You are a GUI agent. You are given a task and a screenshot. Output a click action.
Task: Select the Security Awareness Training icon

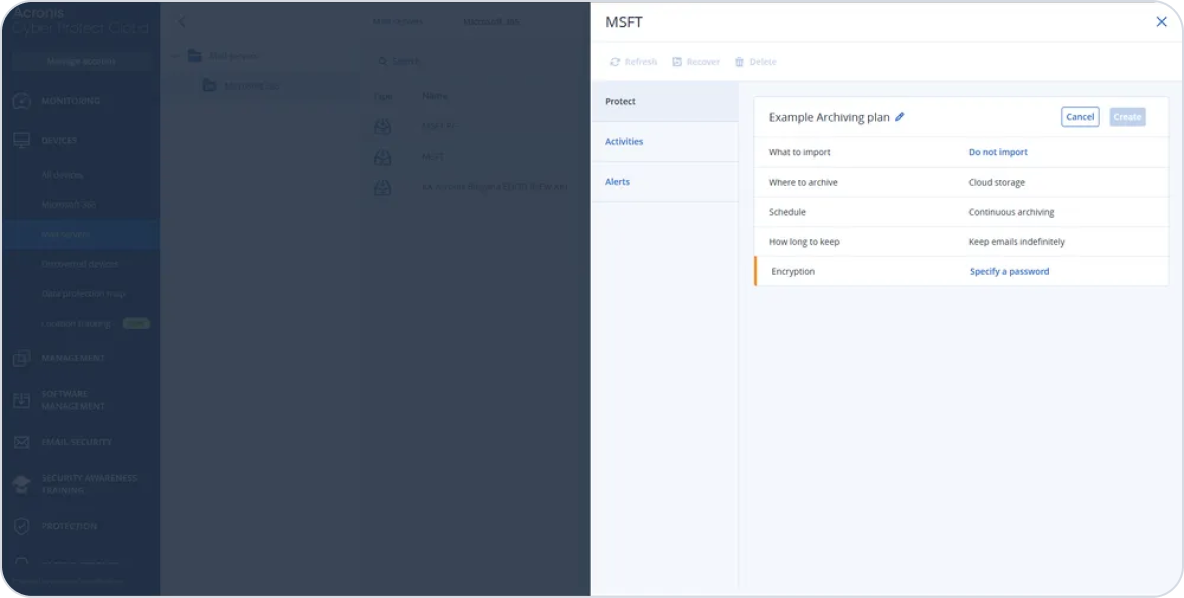[x=21, y=482]
